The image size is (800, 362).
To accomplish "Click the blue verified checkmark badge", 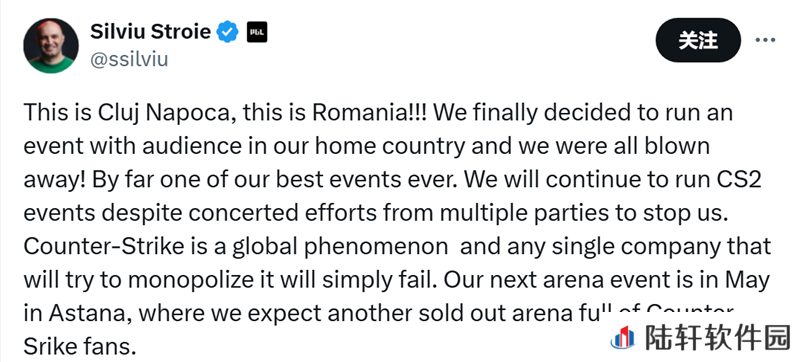I will (x=227, y=33).
